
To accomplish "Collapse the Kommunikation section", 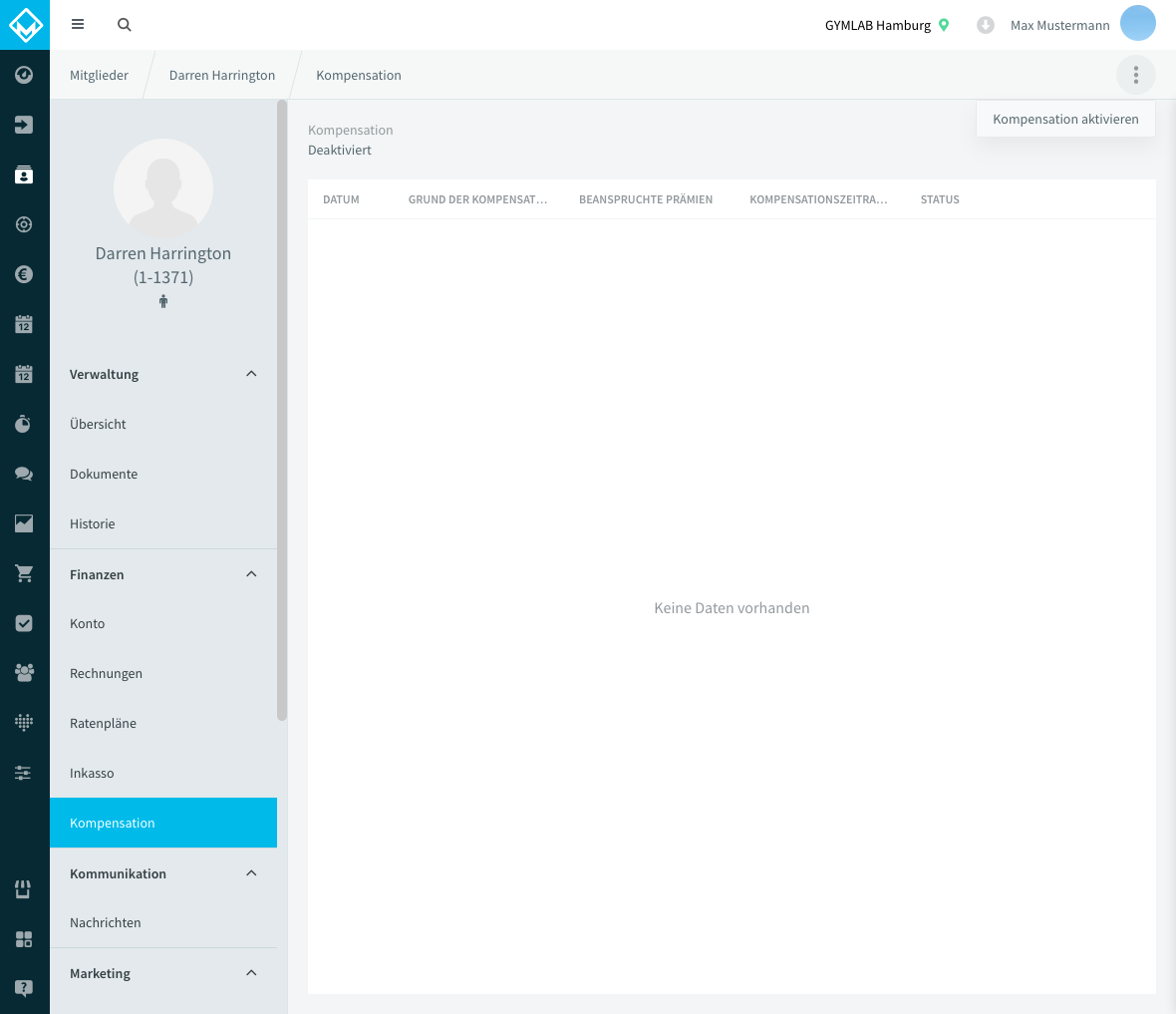I will point(251,872).
